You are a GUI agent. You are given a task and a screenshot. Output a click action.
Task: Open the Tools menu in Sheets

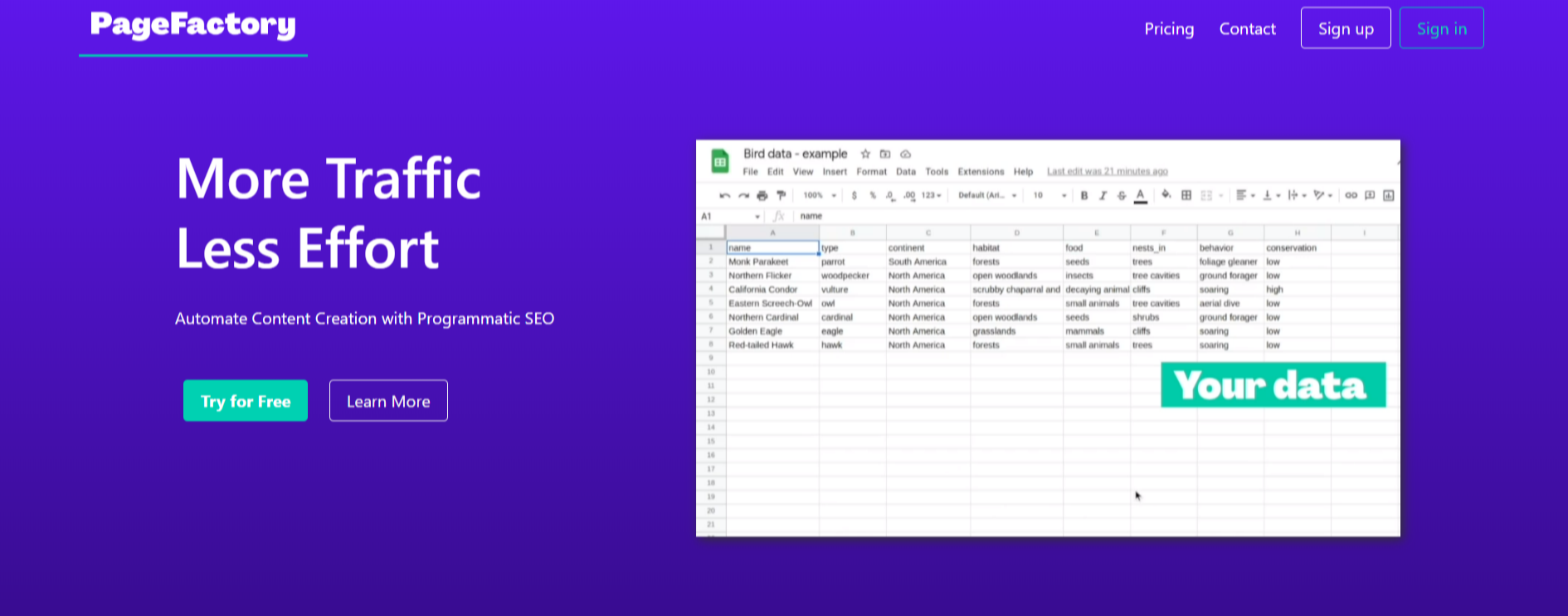pos(937,172)
